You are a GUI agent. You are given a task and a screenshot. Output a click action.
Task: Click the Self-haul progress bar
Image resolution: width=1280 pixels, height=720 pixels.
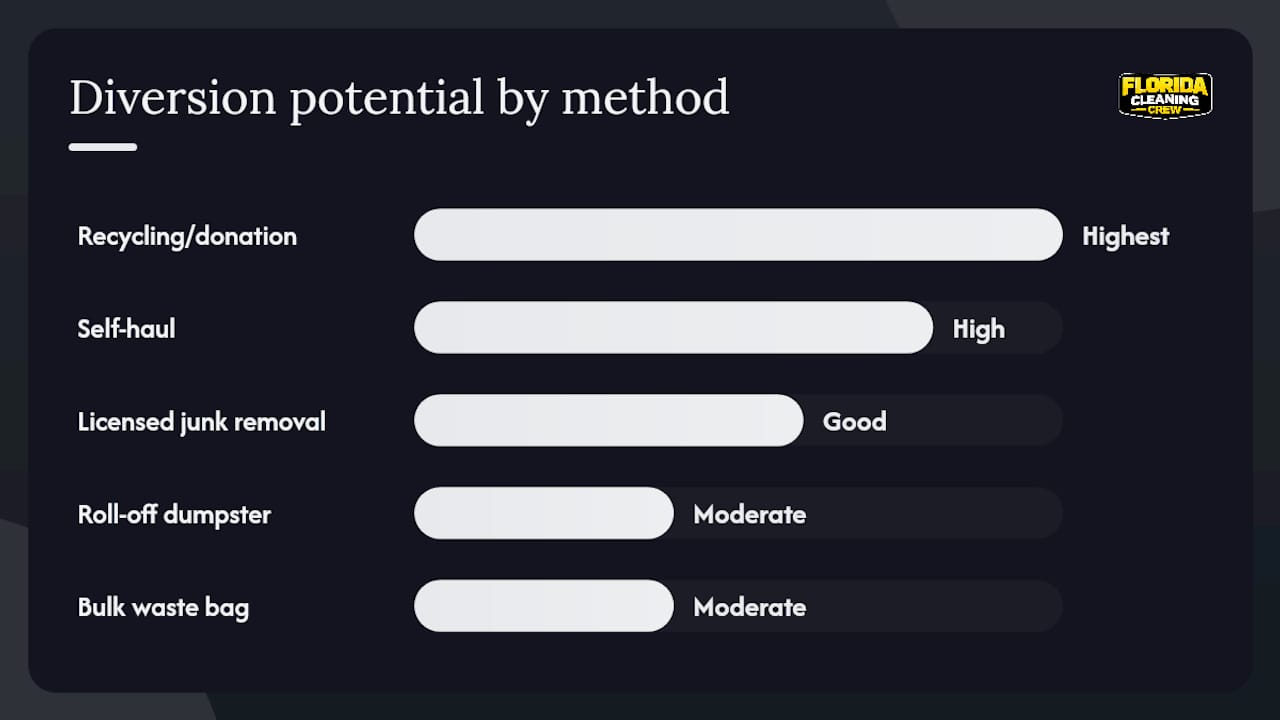673,328
